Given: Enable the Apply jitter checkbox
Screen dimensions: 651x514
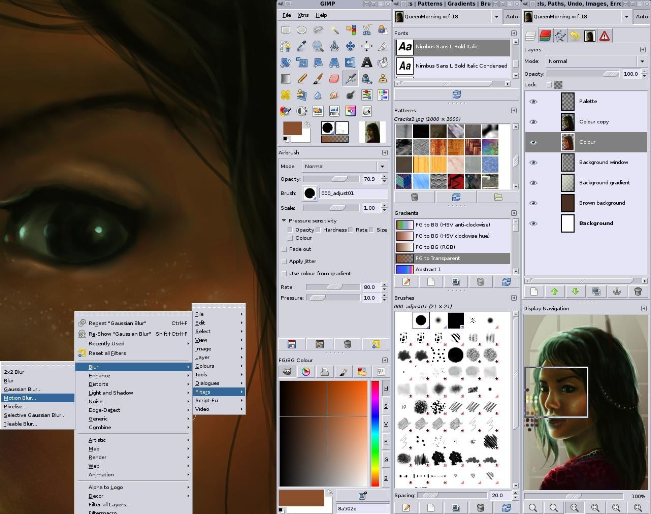Looking at the screenshot, I should pos(284,261).
